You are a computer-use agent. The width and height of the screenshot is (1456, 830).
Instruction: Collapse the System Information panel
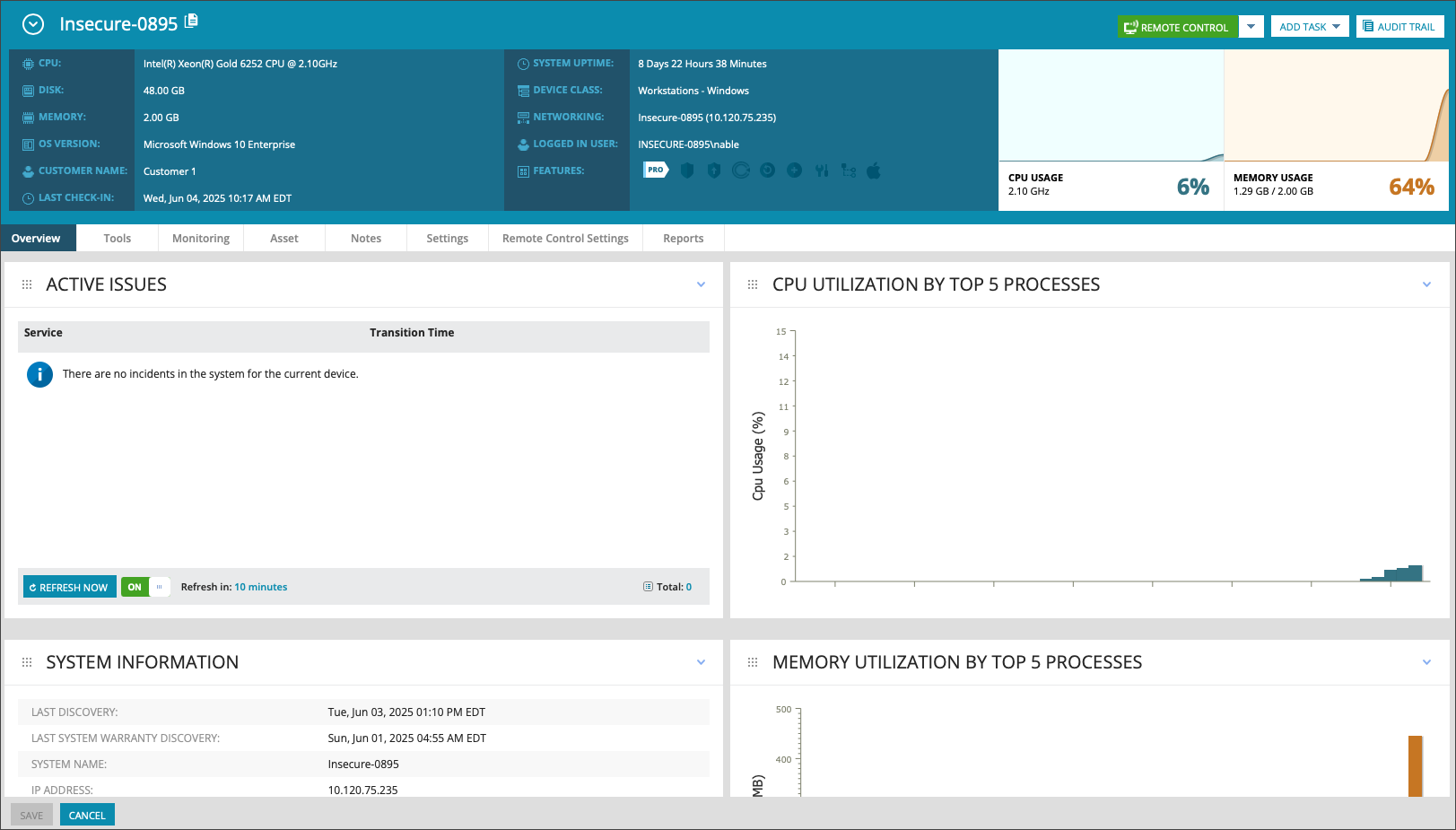(x=701, y=662)
